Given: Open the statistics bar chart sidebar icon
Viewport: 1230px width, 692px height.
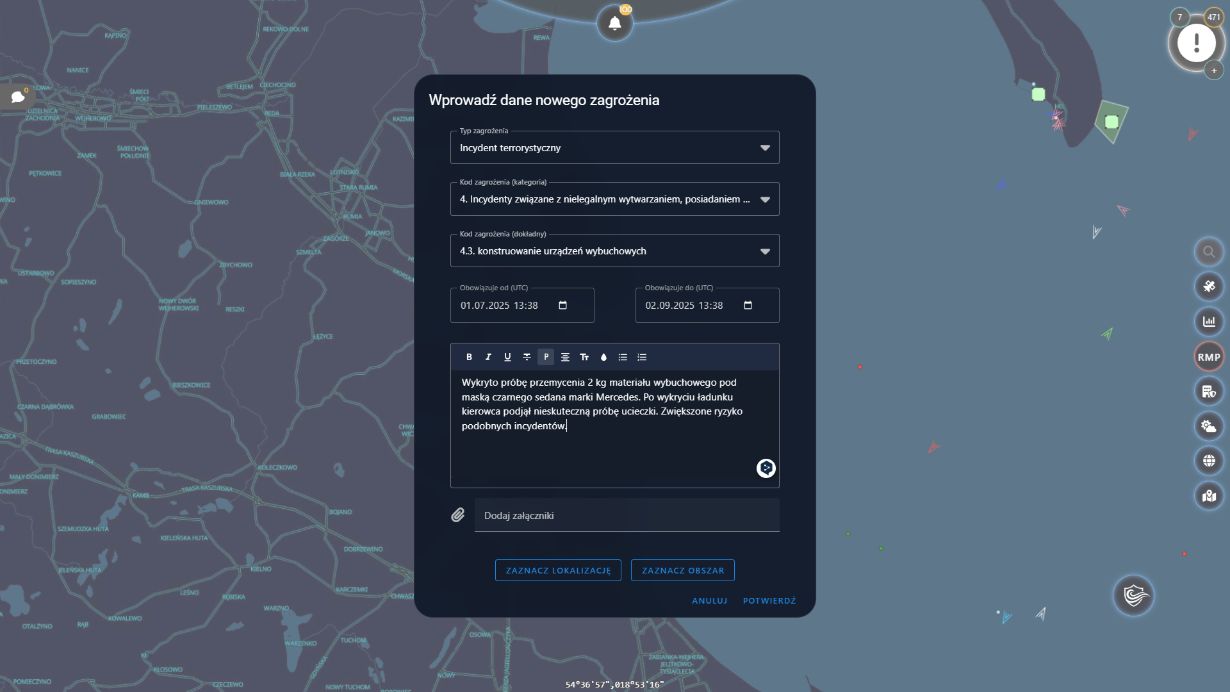Looking at the screenshot, I should 1209,321.
